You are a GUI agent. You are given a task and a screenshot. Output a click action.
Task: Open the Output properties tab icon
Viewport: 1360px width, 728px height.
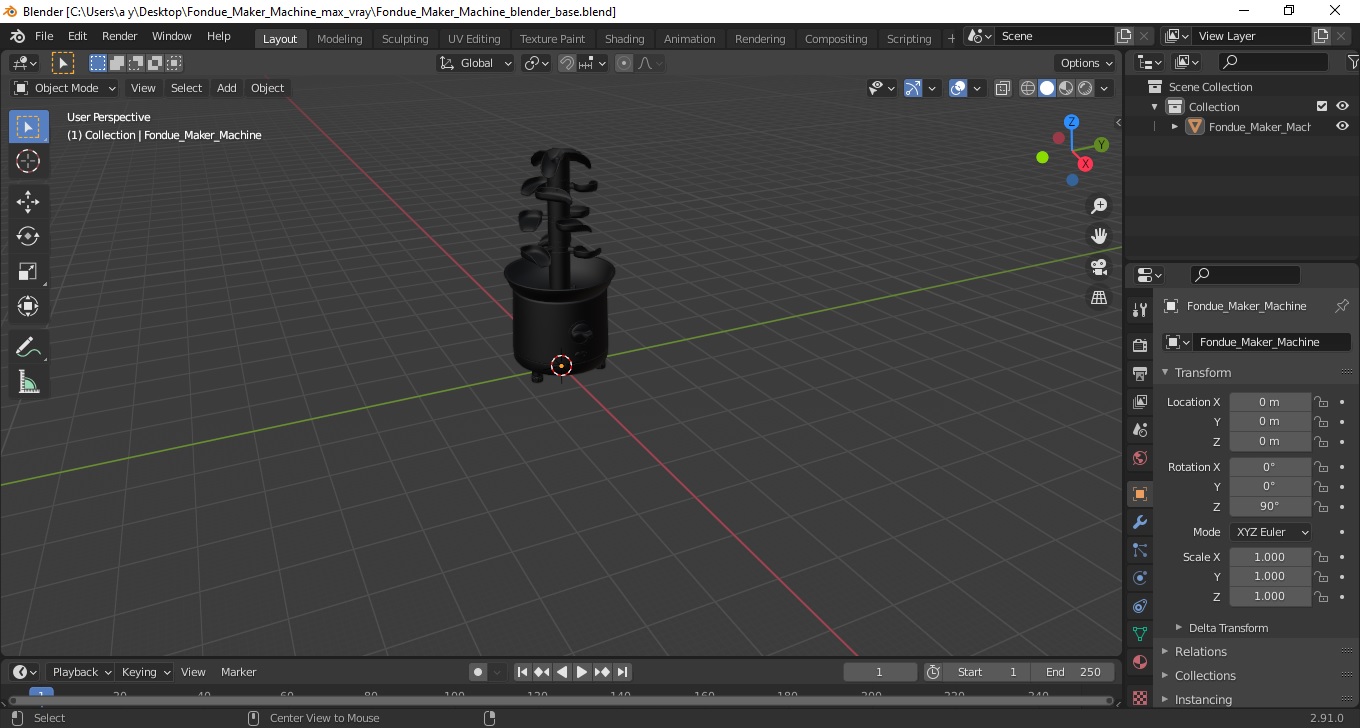click(x=1139, y=374)
